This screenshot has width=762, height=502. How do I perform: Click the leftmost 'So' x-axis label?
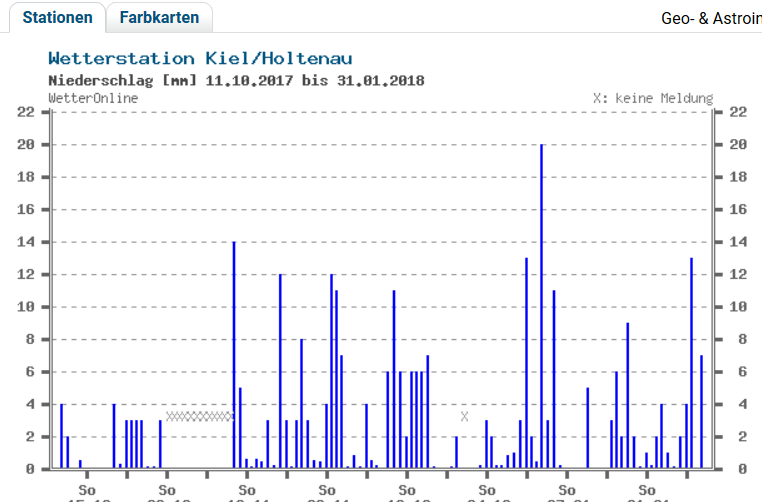[x=87, y=490]
